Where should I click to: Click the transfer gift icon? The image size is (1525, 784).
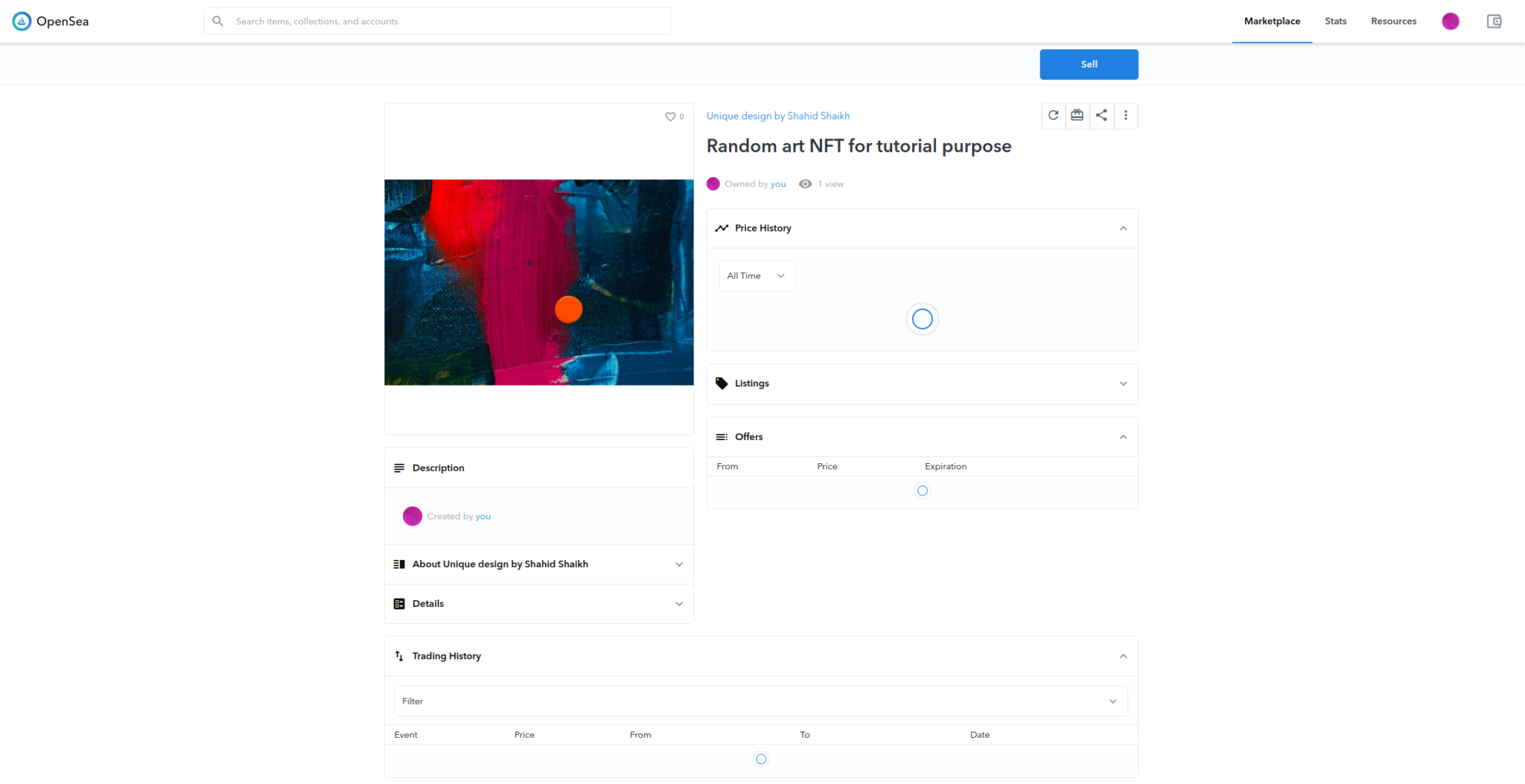[x=1077, y=115]
